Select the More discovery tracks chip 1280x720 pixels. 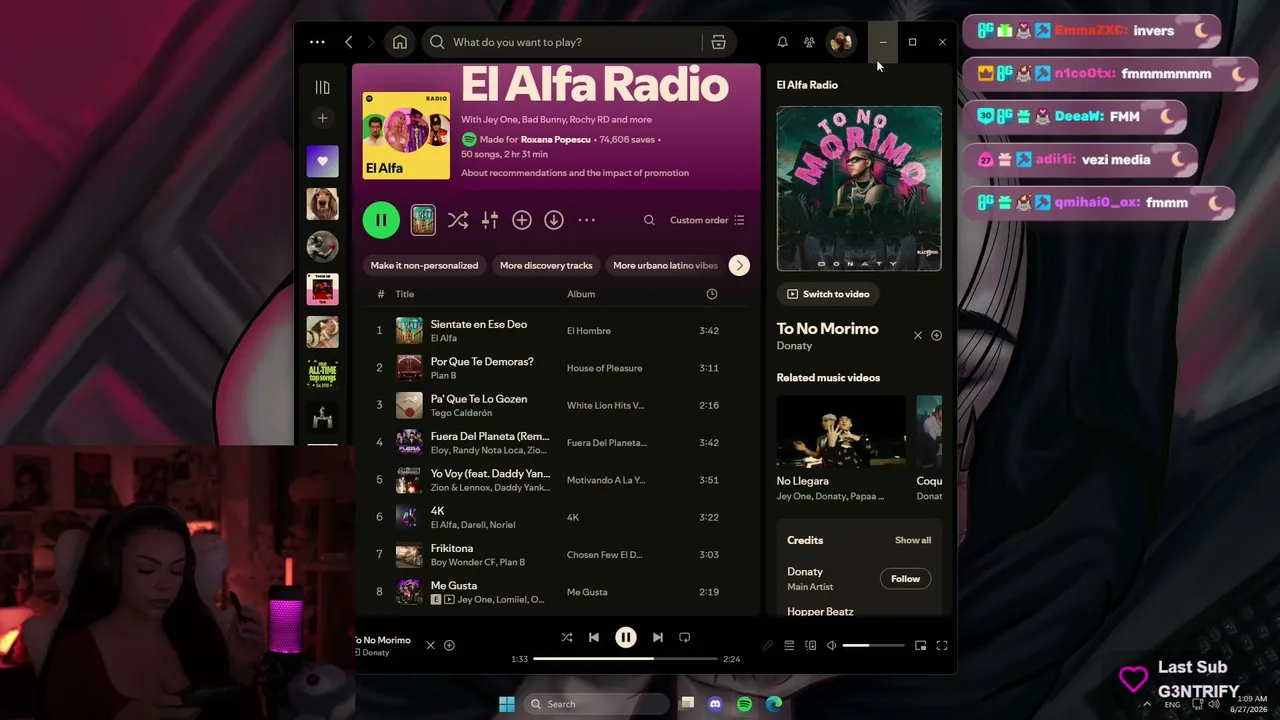546,265
